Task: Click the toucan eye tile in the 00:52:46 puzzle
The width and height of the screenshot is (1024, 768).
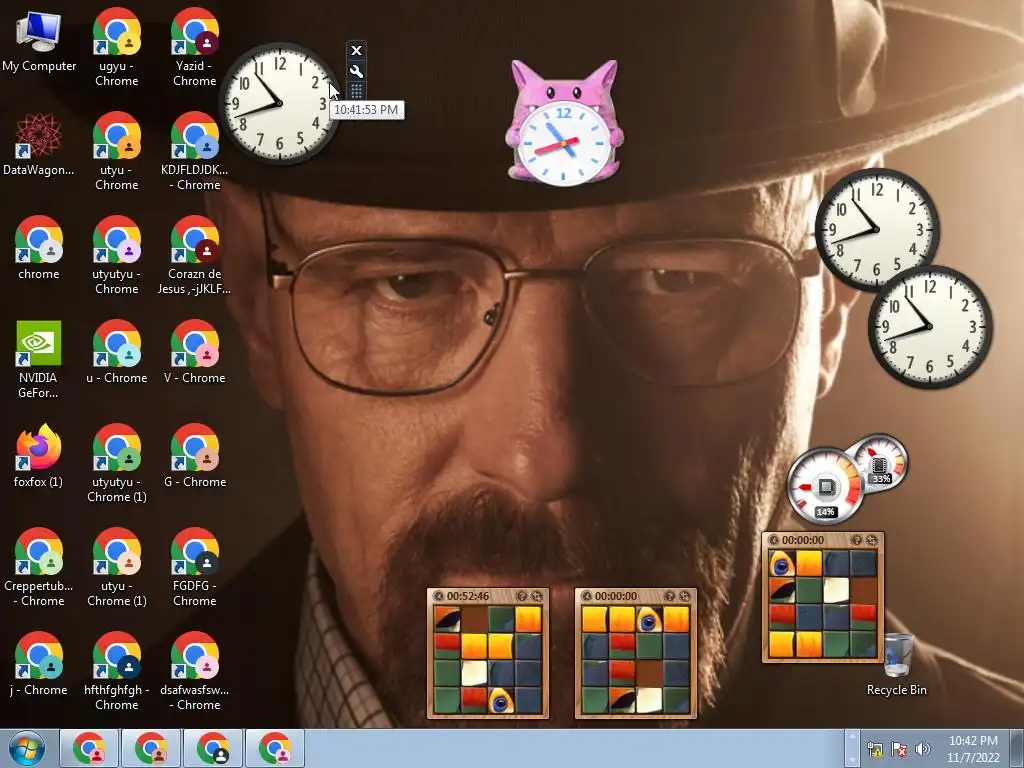Action: tap(501, 701)
